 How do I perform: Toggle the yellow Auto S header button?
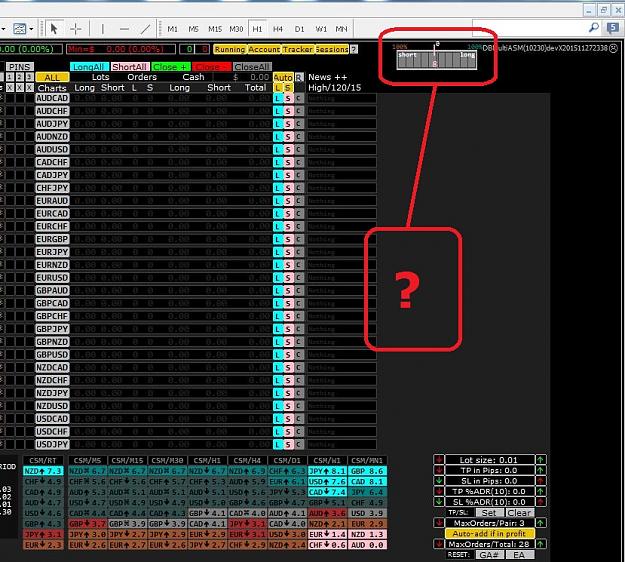(288, 88)
